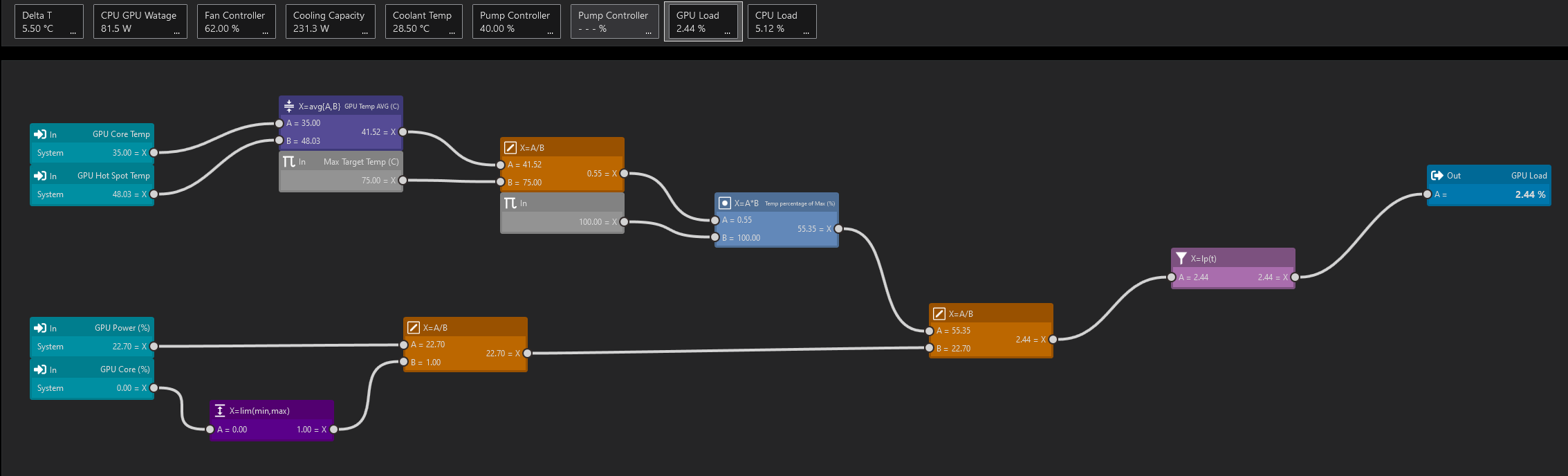Open the ellipsis menu on Delta T tile
1568x476 pixels.
[x=73, y=32]
